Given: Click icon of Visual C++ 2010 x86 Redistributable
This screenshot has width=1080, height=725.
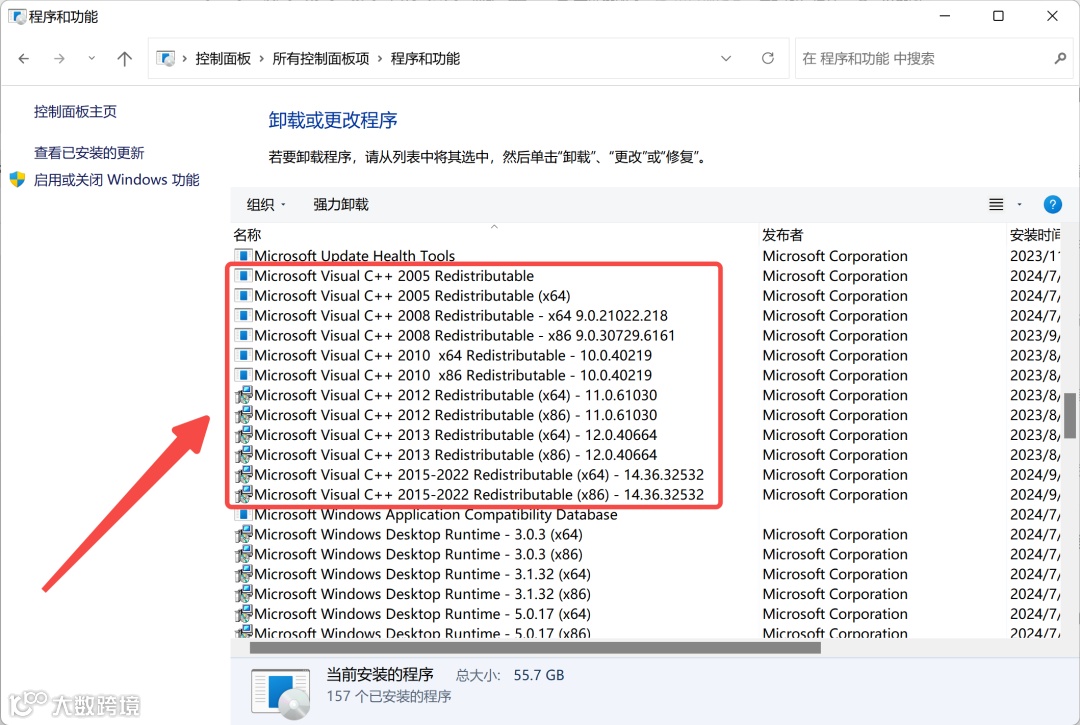Looking at the screenshot, I should pos(243,376).
